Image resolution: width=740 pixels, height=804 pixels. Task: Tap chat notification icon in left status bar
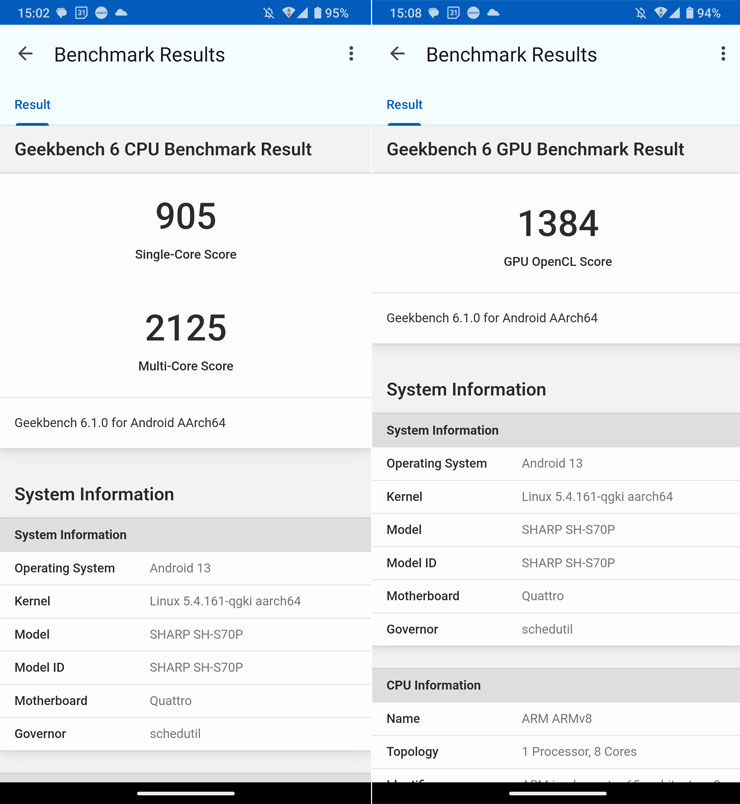coord(62,13)
